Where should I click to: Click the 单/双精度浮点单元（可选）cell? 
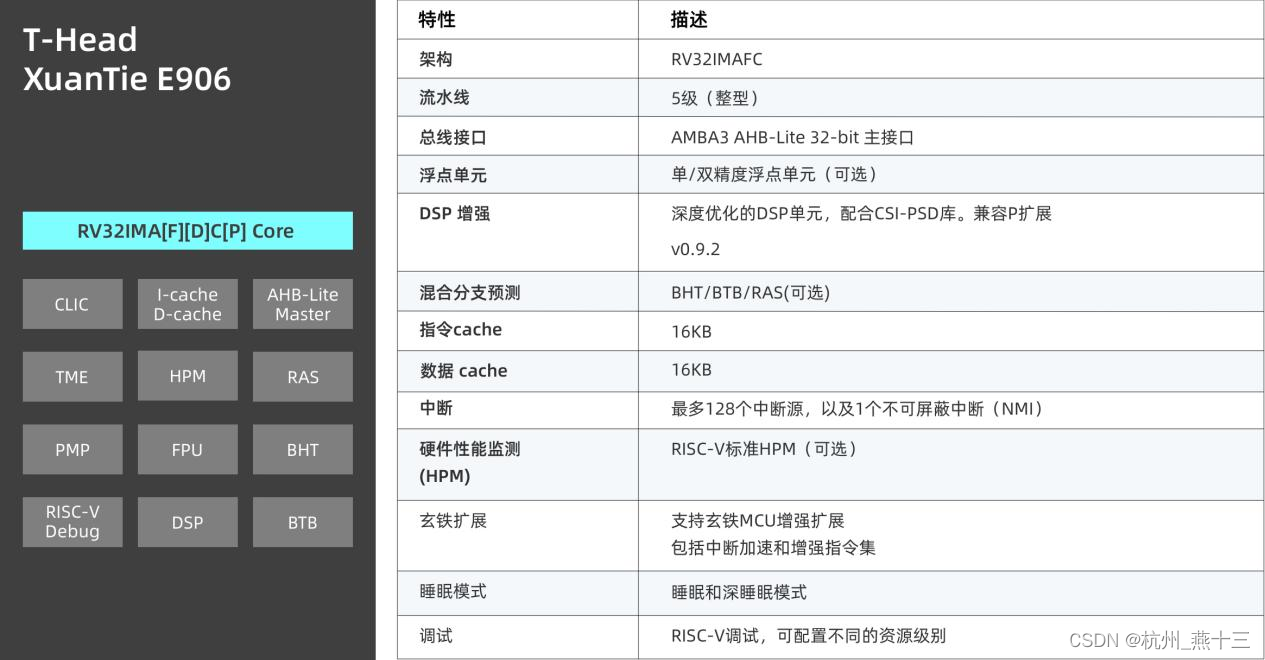[774, 174]
